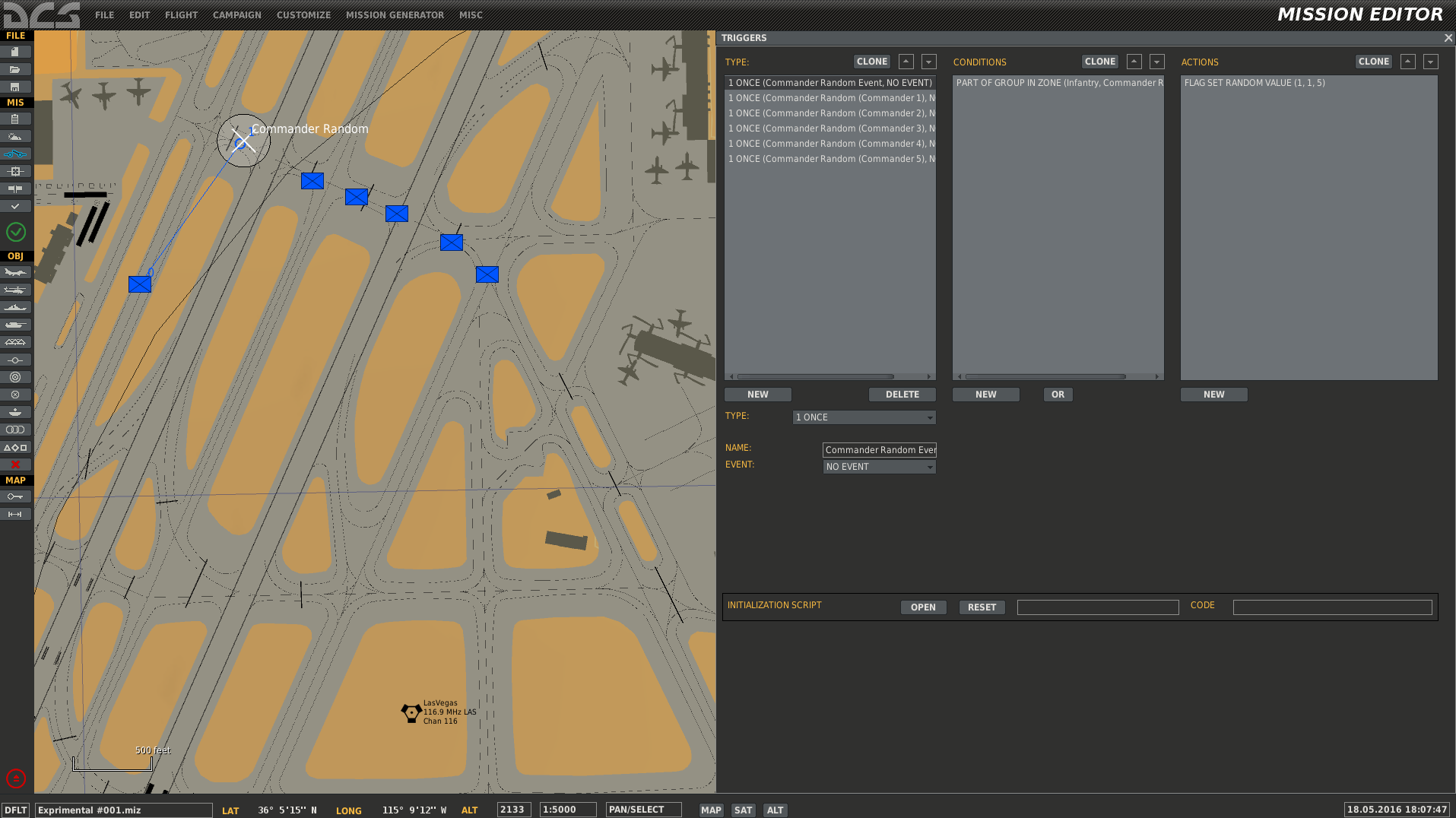The height and width of the screenshot is (818, 1456).
Task: Click the Commander Random trigger zone marker
Action: pyautogui.click(x=243, y=141)
